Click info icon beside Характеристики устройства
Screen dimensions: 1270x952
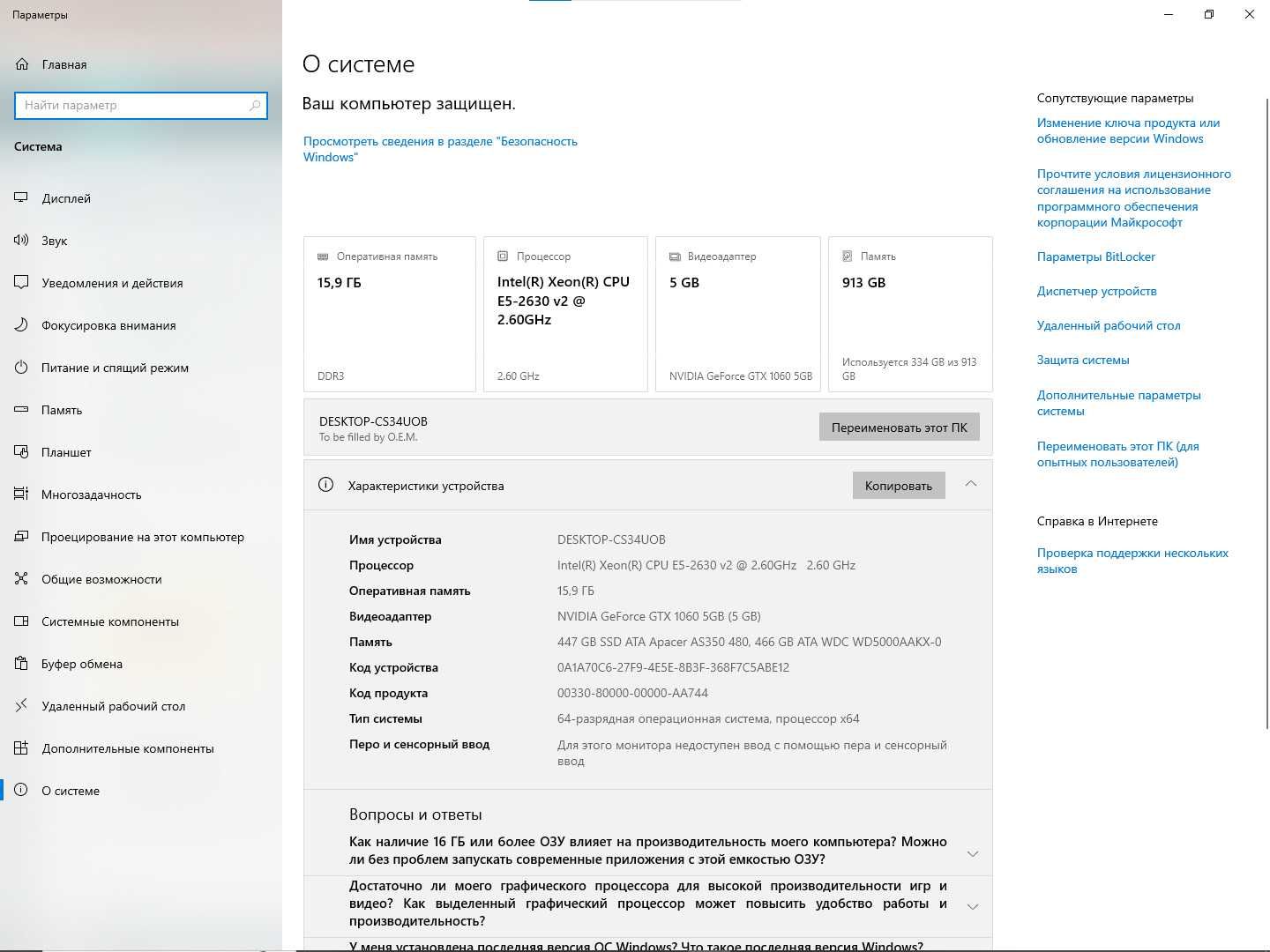[x=325, y=485]
